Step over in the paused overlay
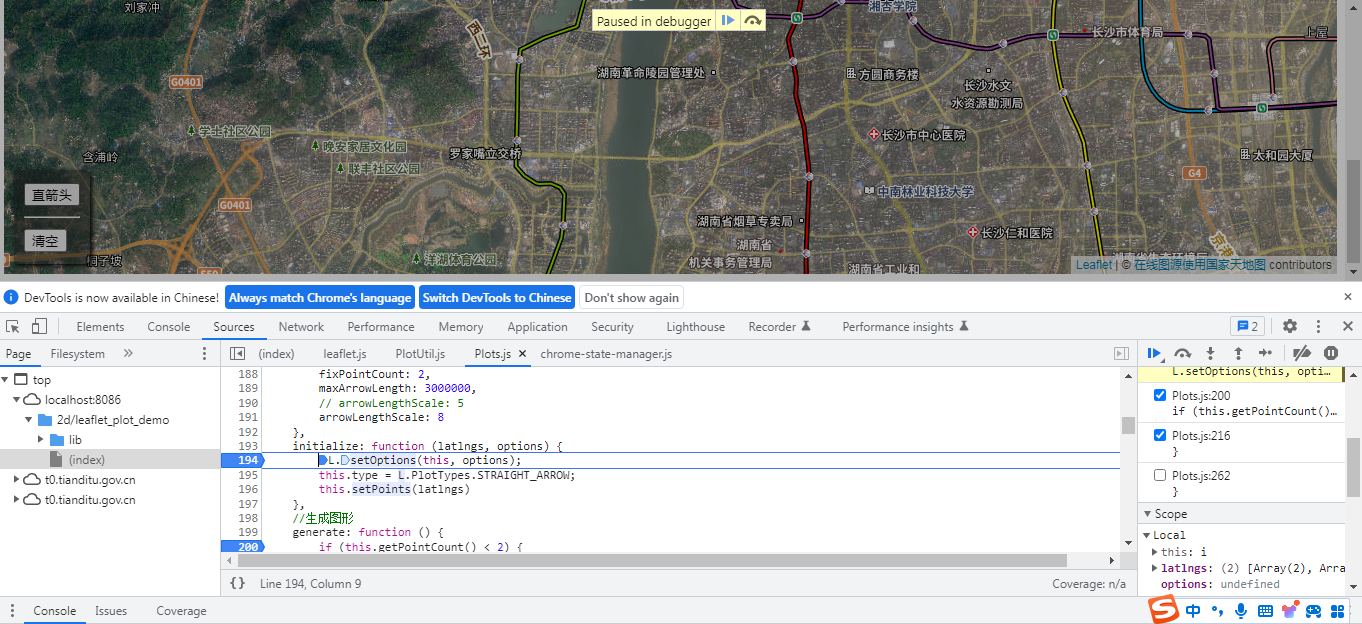 coord(754,20)
